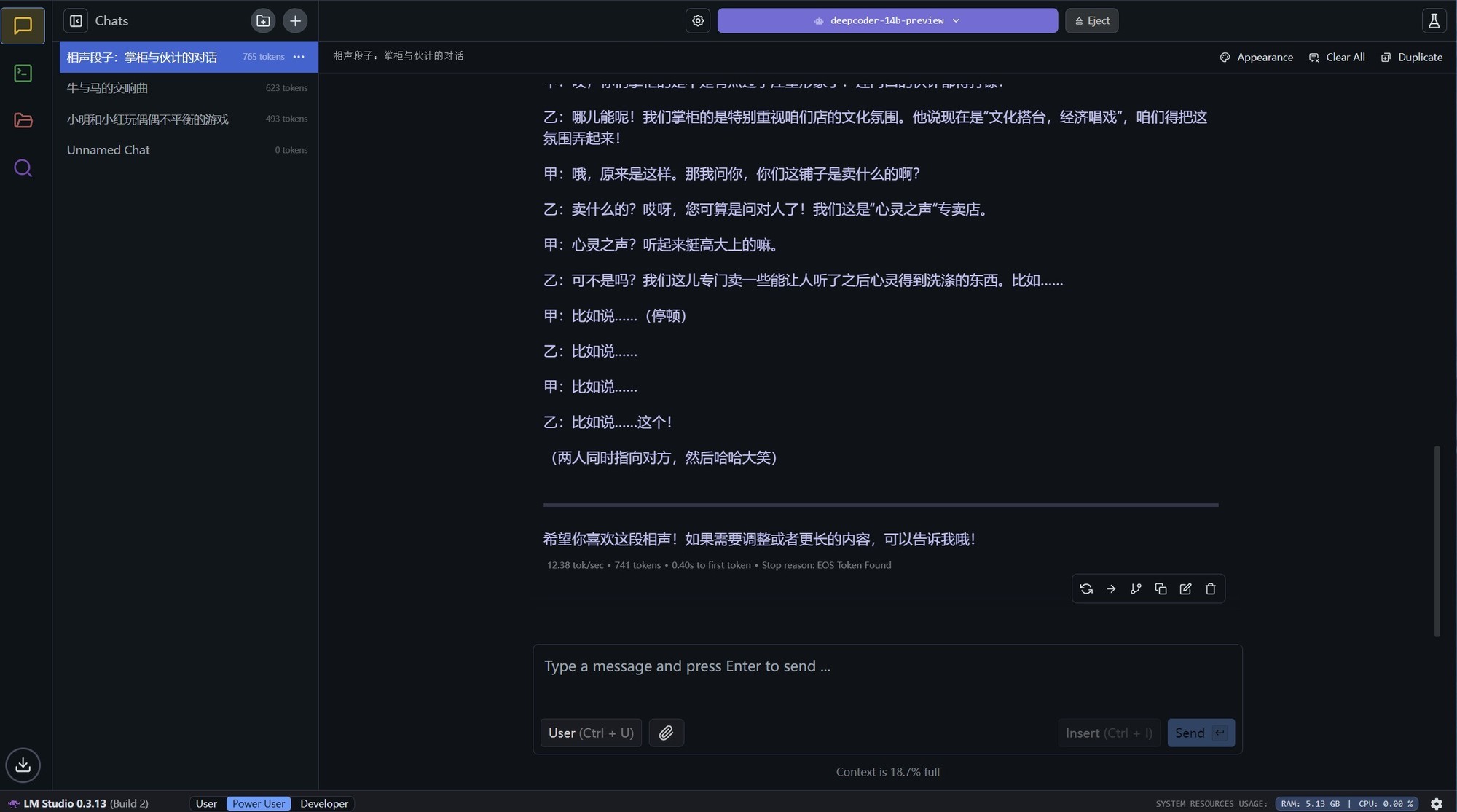Image resolution: width=1457 pixels, height=812 pixels.
Task: Open My Models folder icon in sidebar
Action: (x=23, y=120)
